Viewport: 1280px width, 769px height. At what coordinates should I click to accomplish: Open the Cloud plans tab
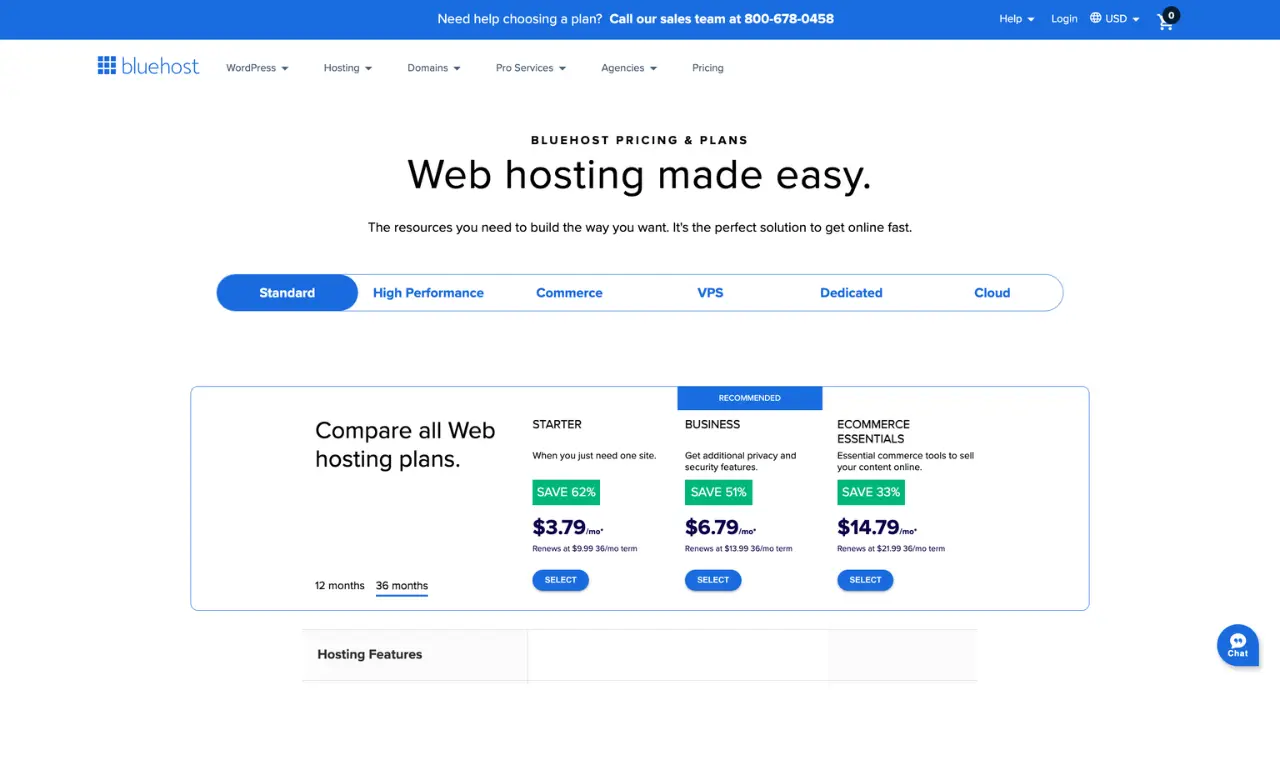[992, 293]
